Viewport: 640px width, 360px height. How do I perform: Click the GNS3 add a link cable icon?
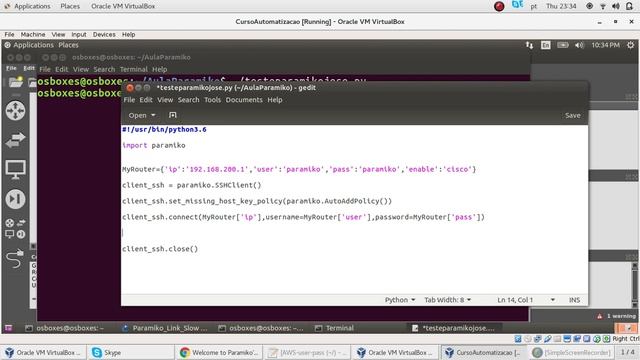(x=15, y=259)
